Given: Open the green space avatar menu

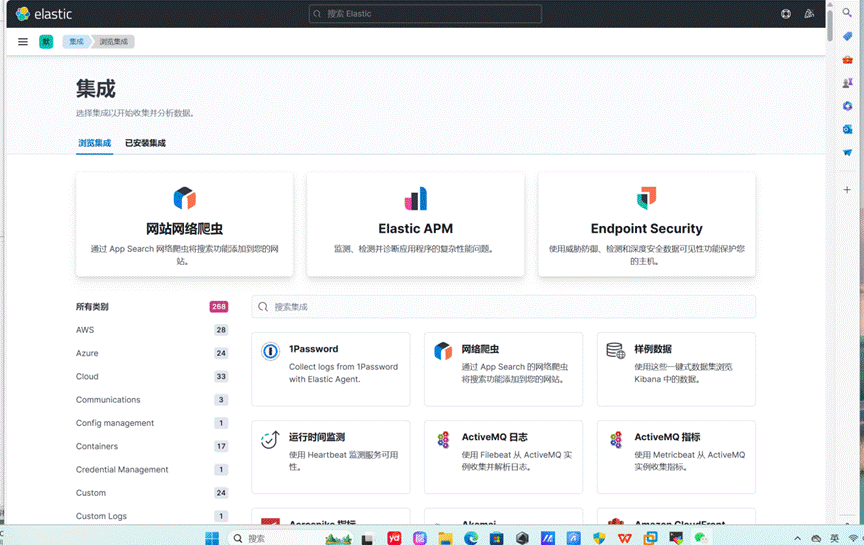Looking at the screenshot, I should click(x=46, y=41).
